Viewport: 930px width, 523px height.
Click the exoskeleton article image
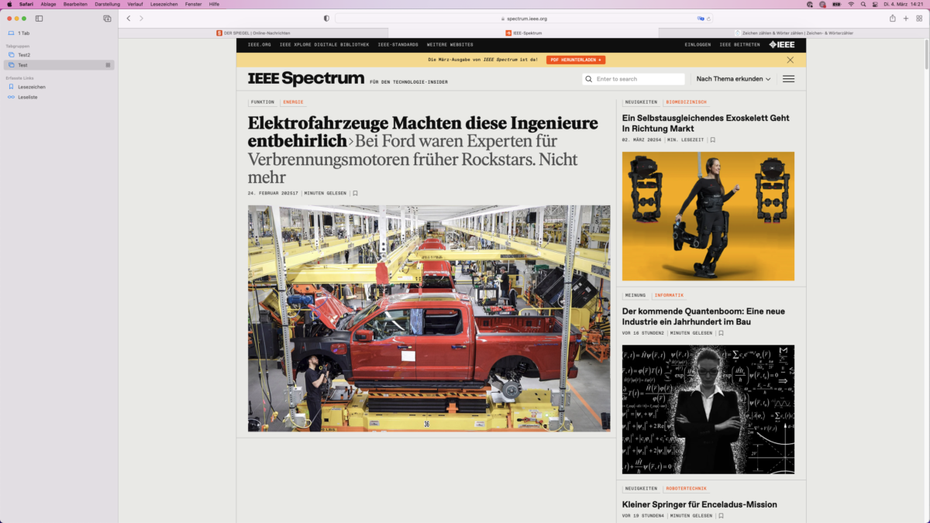(x=708, y=216)
